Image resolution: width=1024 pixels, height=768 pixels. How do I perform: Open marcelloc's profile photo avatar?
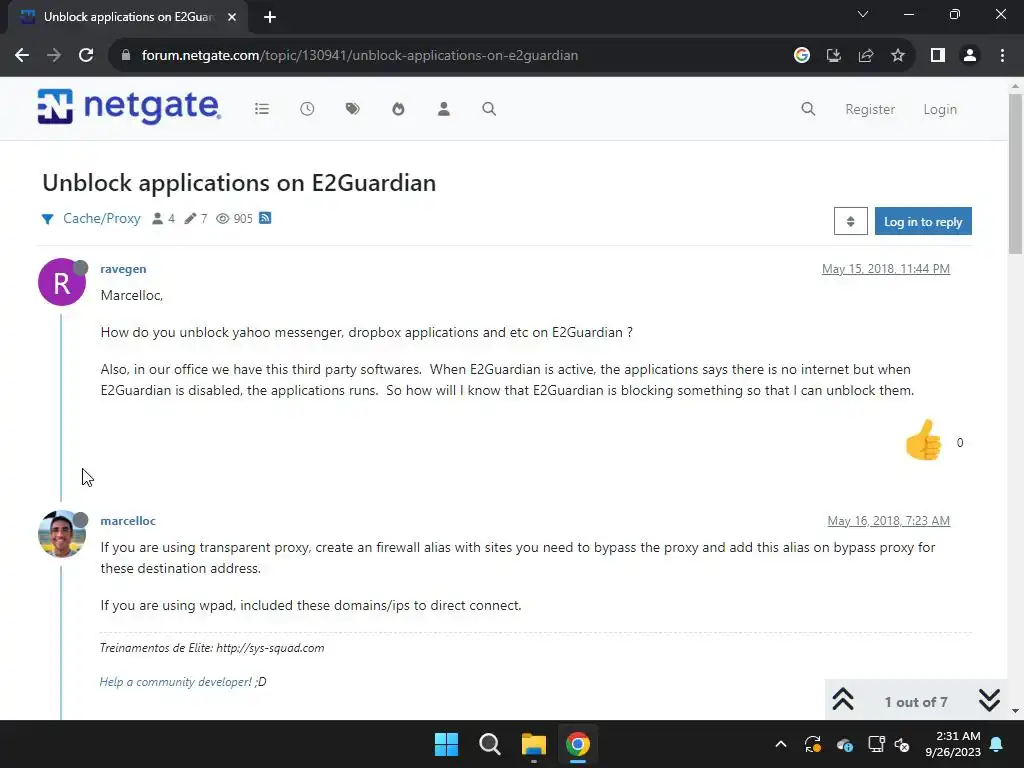point(62,534)
